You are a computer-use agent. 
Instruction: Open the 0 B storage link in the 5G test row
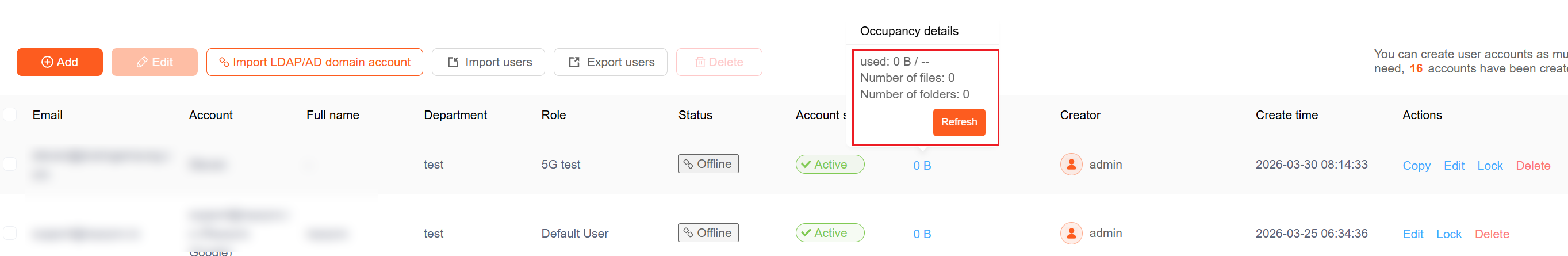pyautogui.click(x=922, y=166)
